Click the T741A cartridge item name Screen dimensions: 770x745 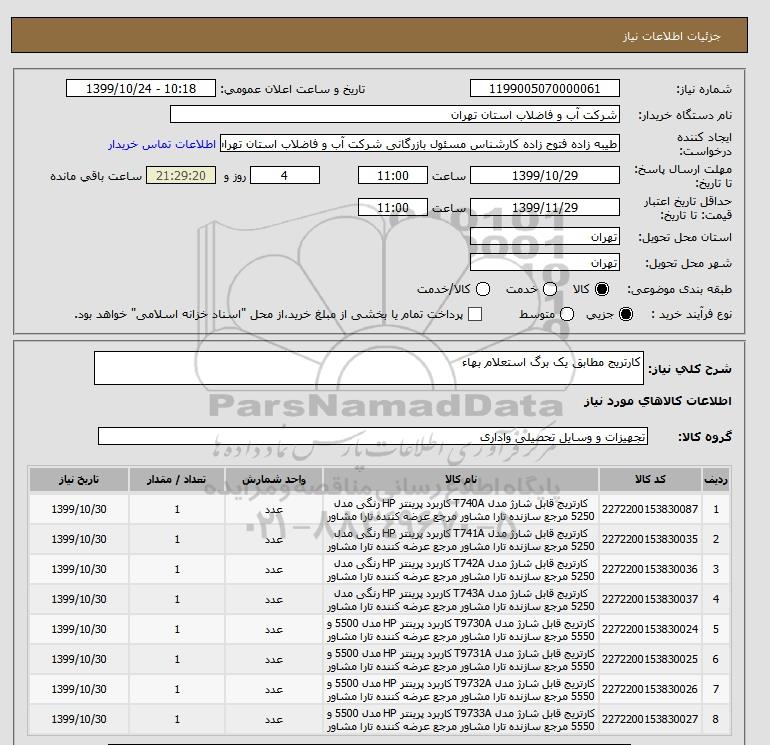[x=461, y=540]
